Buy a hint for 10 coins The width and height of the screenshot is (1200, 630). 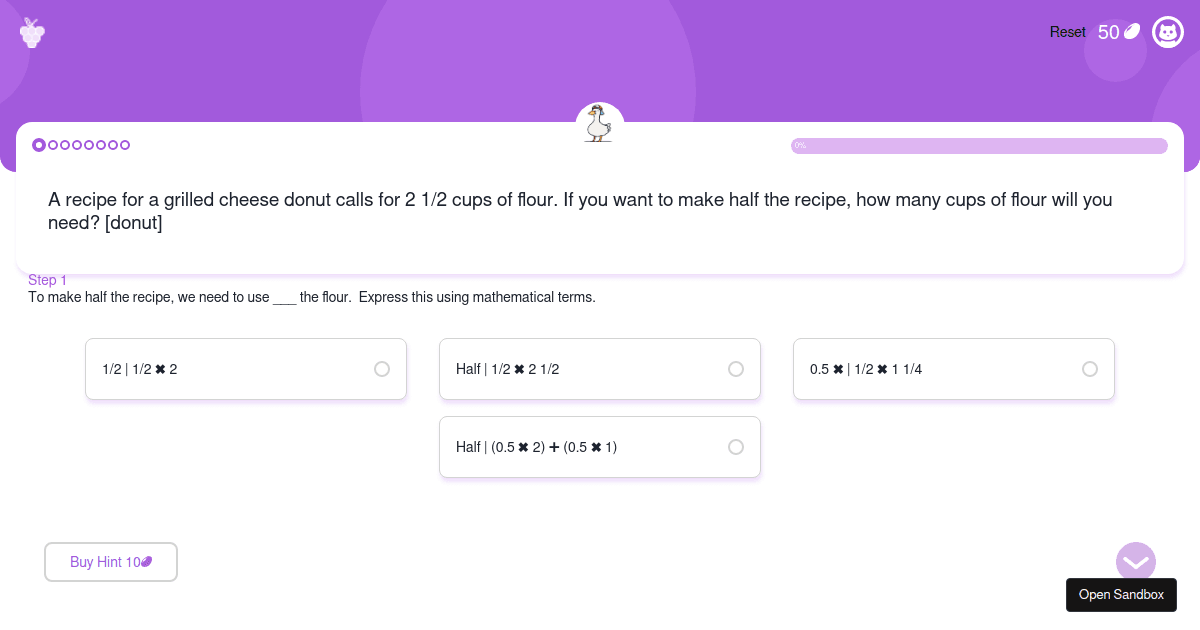110,562
